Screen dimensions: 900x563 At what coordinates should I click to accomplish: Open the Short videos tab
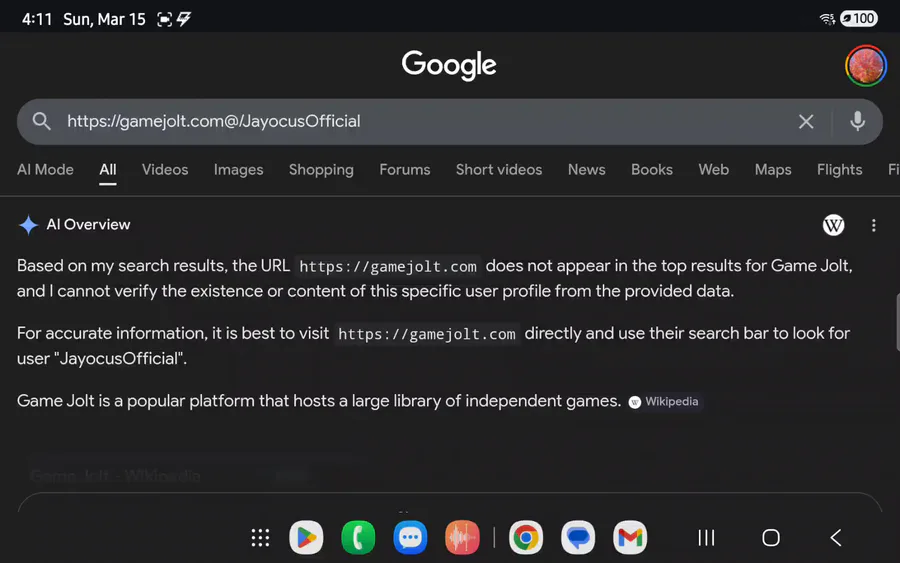coord(499,169)
